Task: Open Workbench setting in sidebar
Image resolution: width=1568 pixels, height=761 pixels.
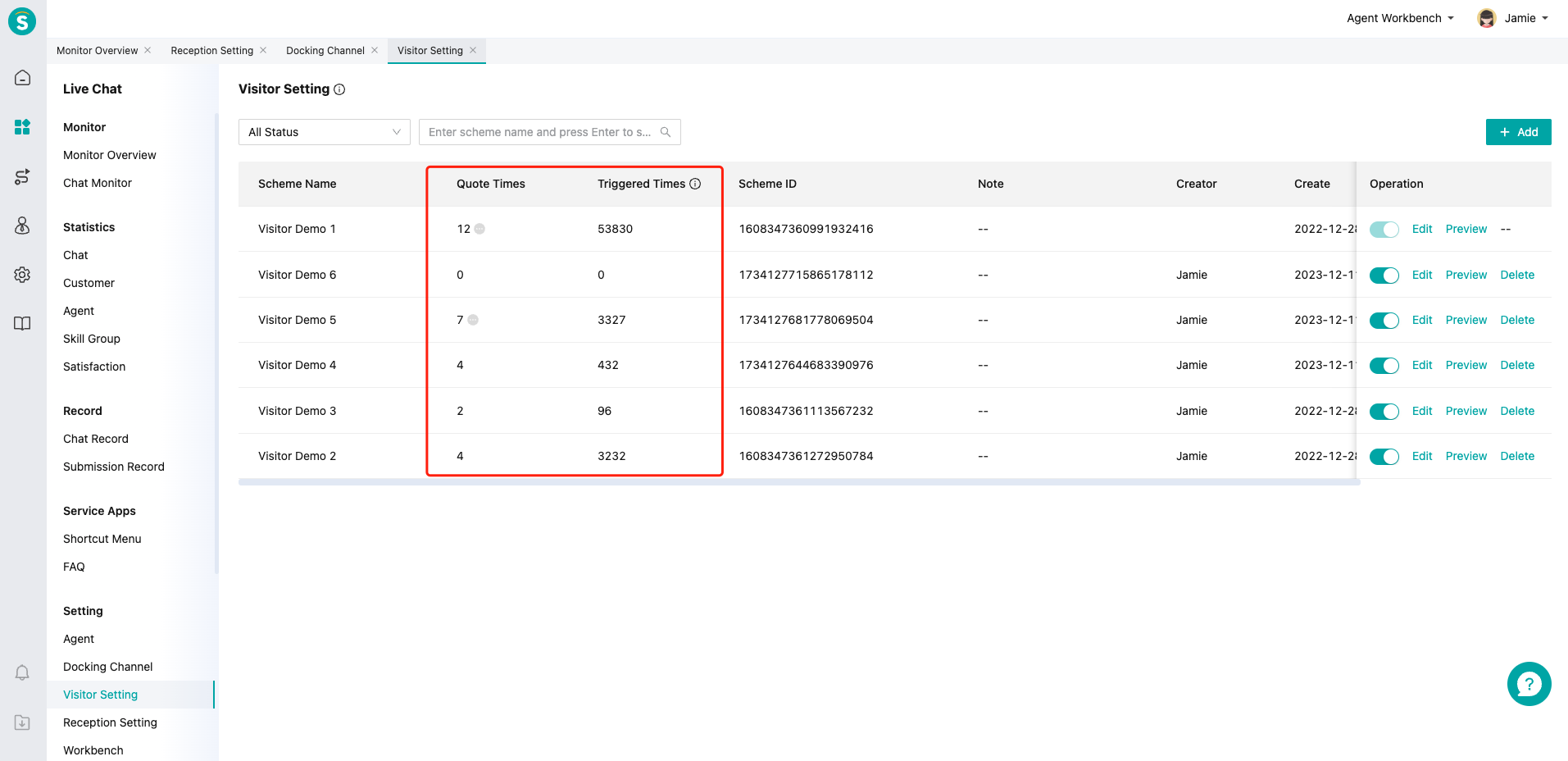Action: (x=93, y=750)
